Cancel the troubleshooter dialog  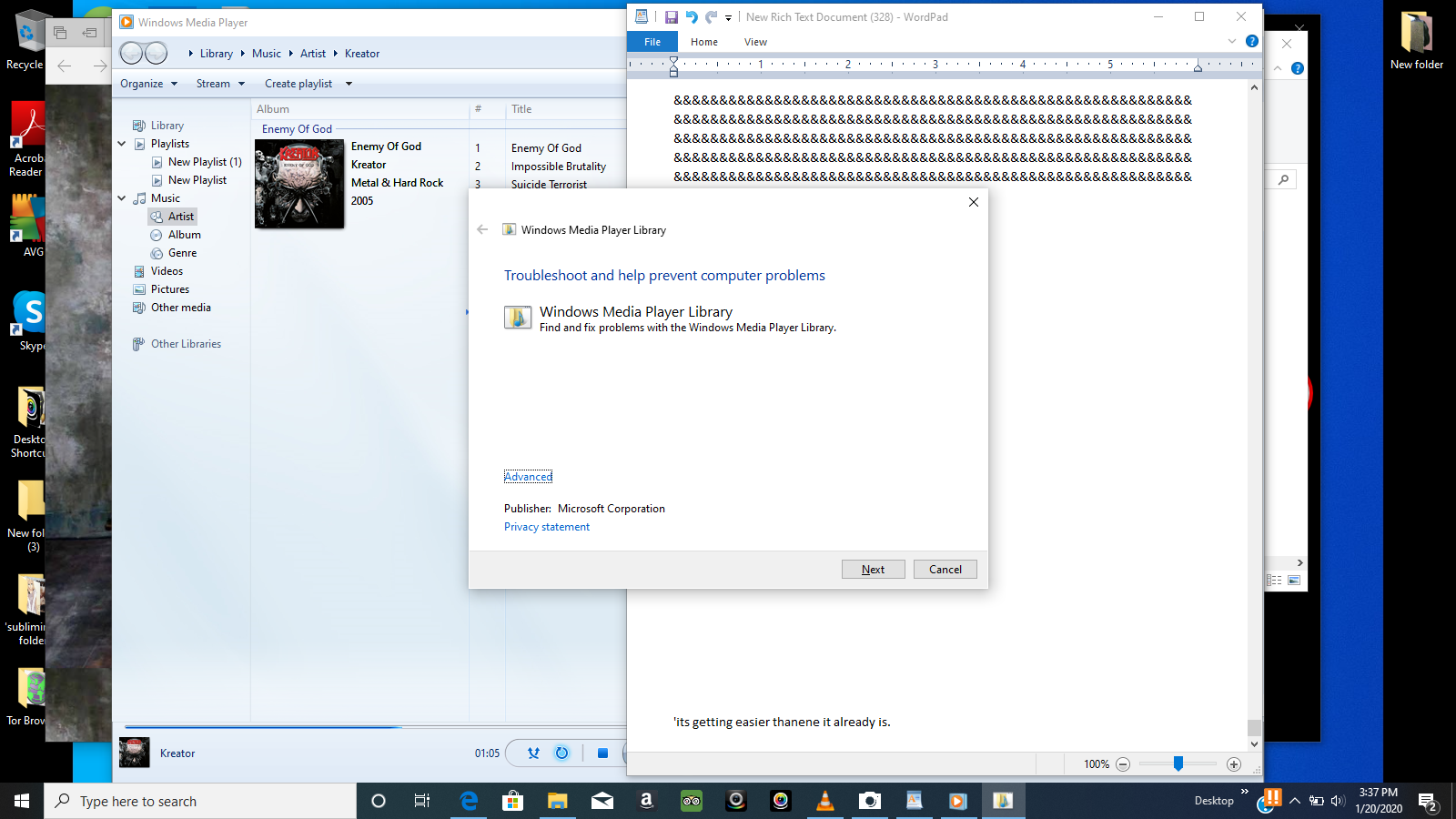[x=945, y=570]
